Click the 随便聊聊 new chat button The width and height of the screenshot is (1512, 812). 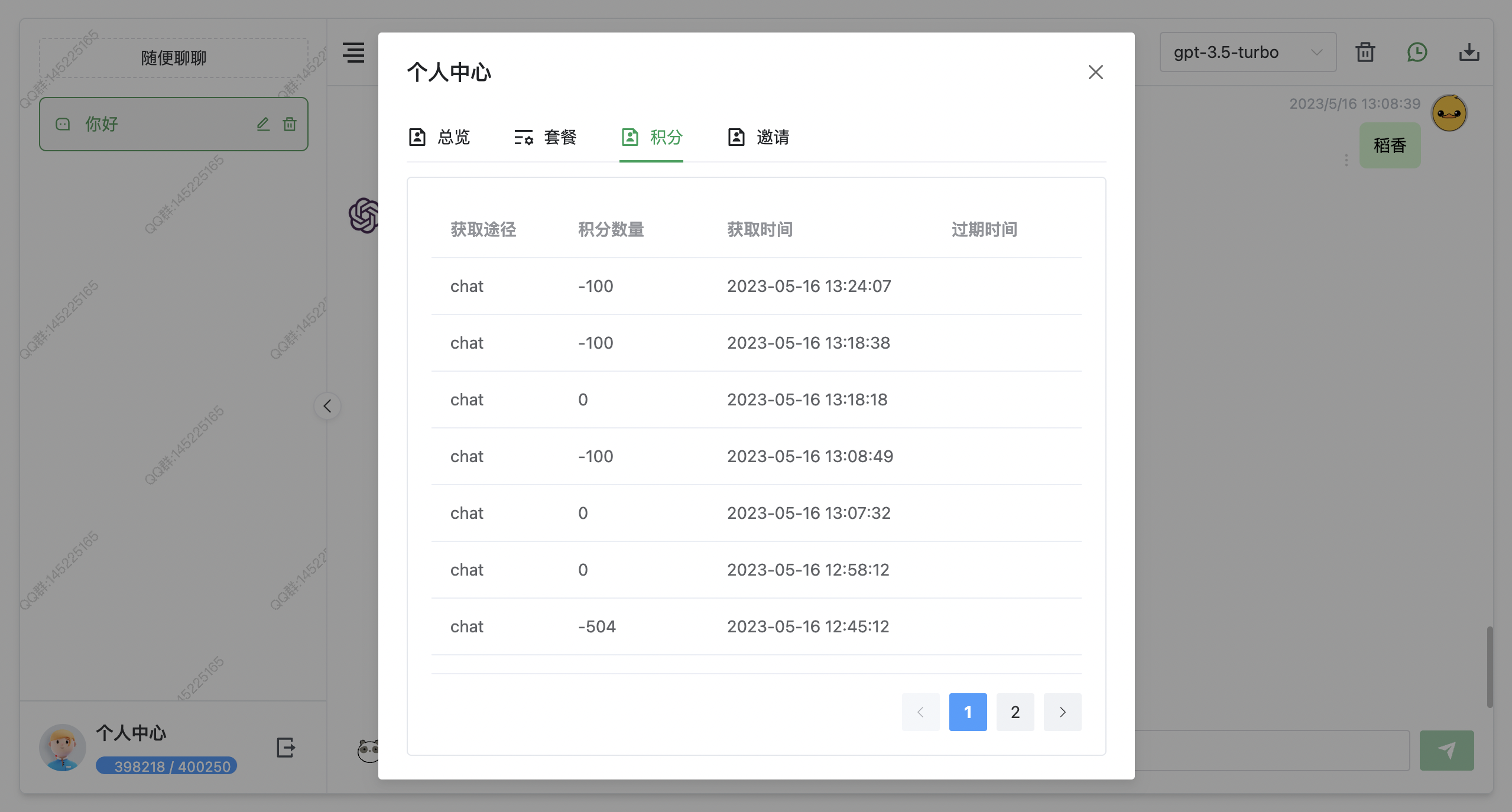(173, 58)
